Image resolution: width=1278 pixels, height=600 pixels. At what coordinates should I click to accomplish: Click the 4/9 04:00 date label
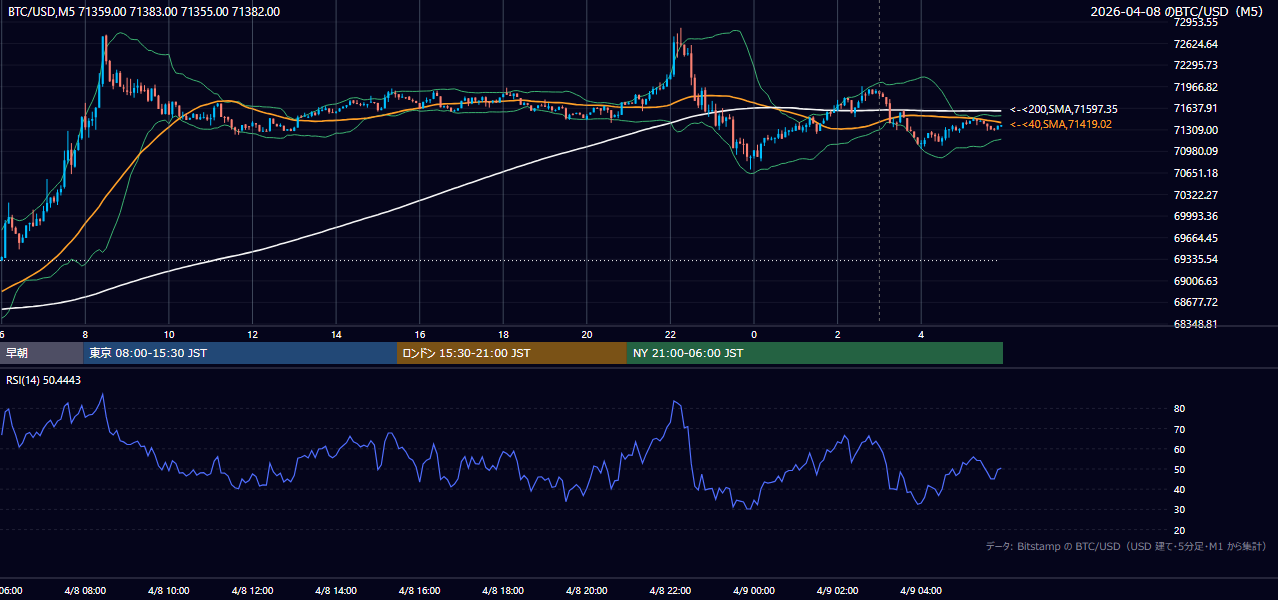click(x=921, y=591)
